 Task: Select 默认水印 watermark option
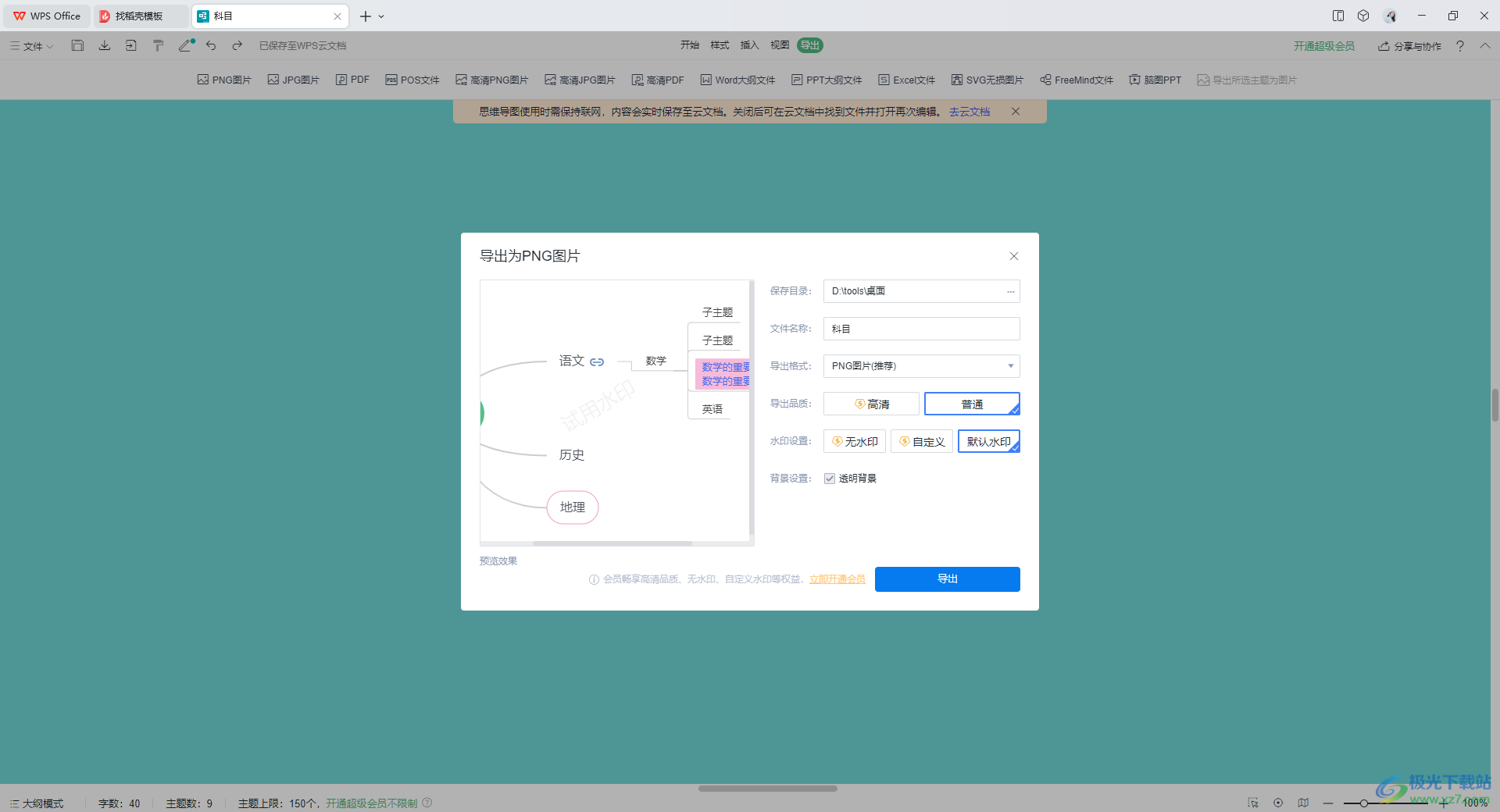(989, 441)
